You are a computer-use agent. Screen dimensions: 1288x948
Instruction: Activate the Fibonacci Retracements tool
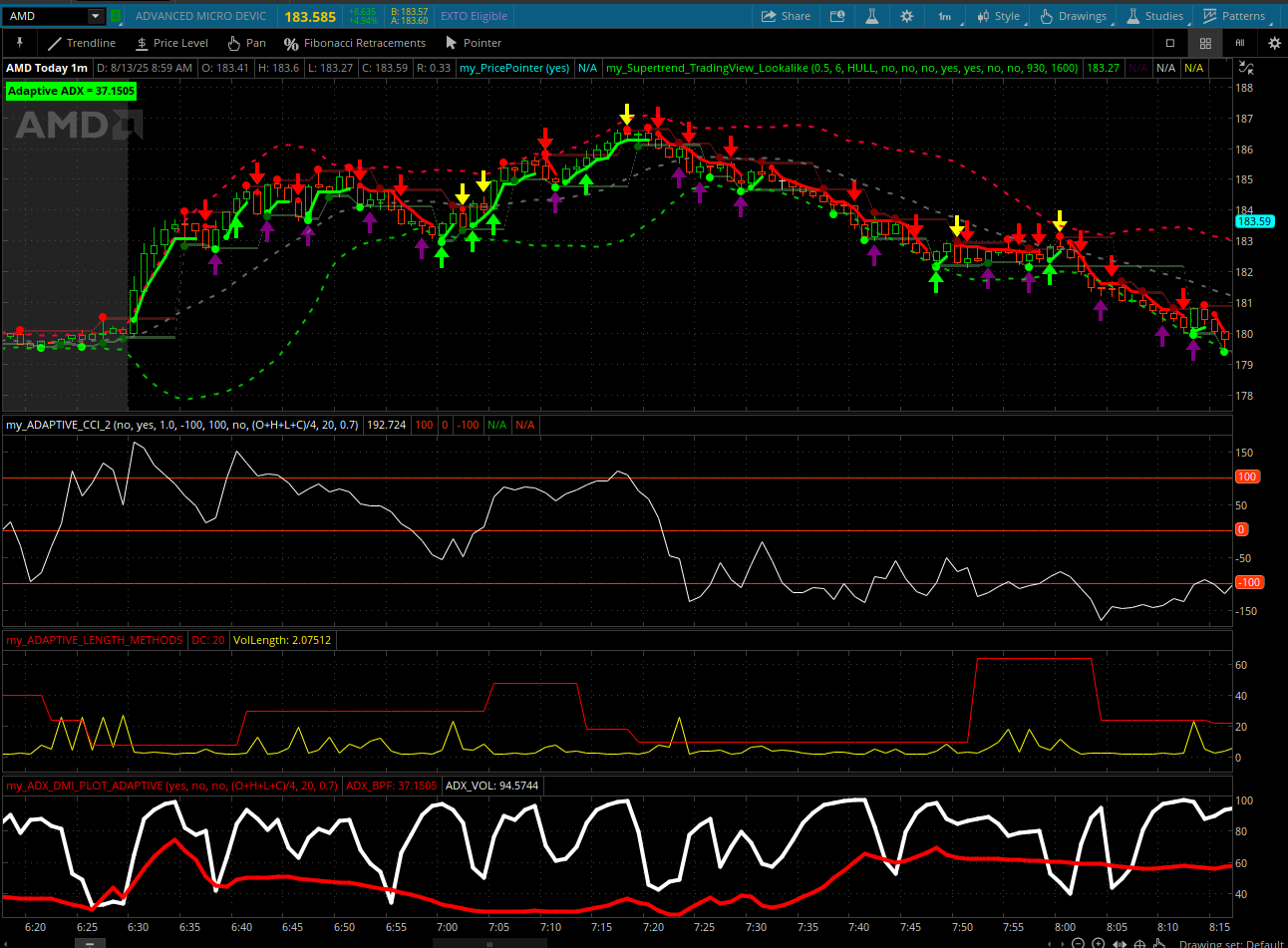click(x=355, y=43)
